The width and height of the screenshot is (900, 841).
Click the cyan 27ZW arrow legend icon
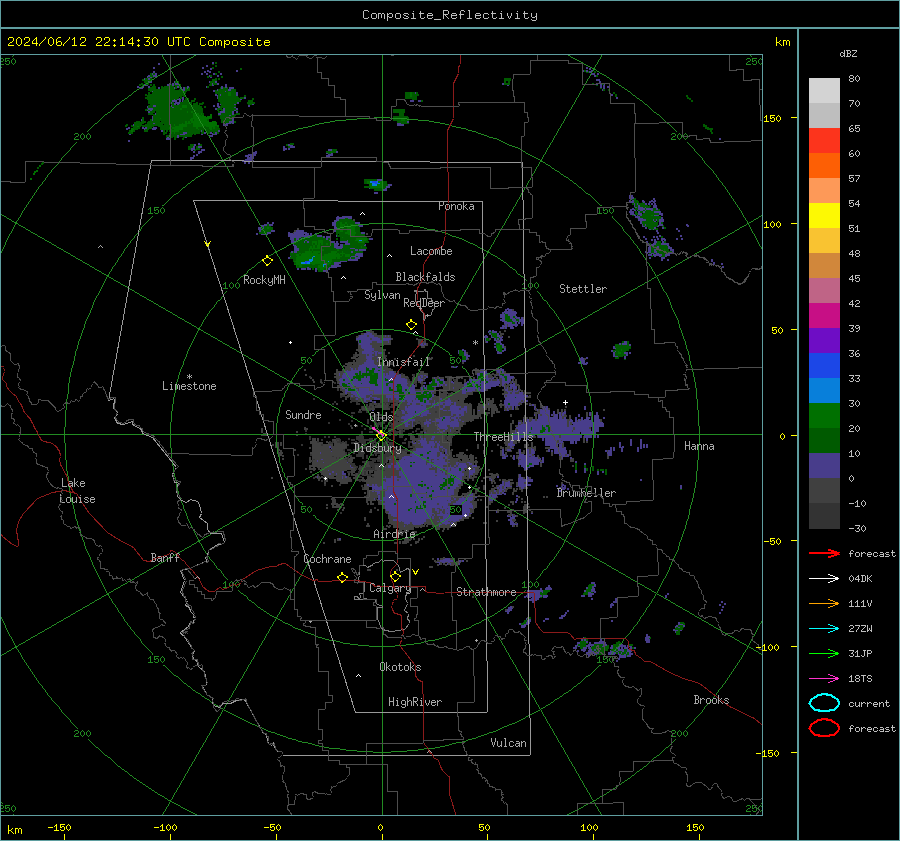(824, 629)
